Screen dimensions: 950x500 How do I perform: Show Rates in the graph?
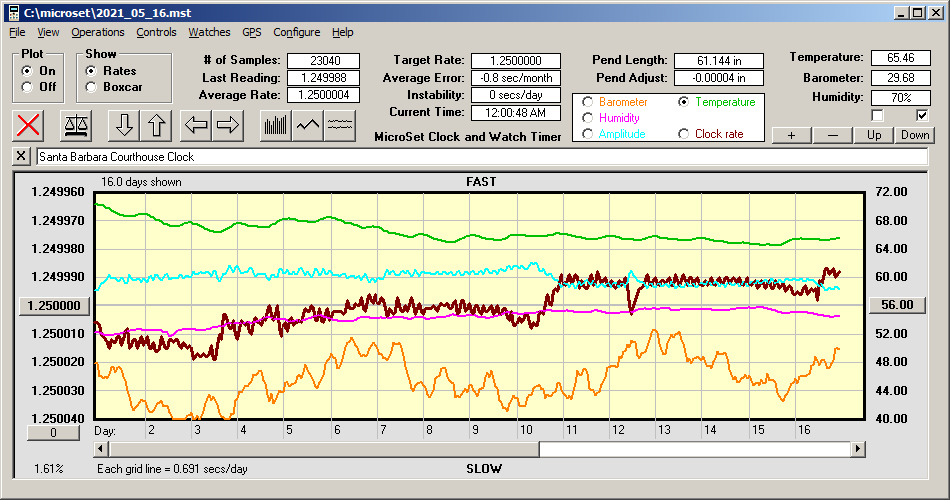tap(91, 71)
